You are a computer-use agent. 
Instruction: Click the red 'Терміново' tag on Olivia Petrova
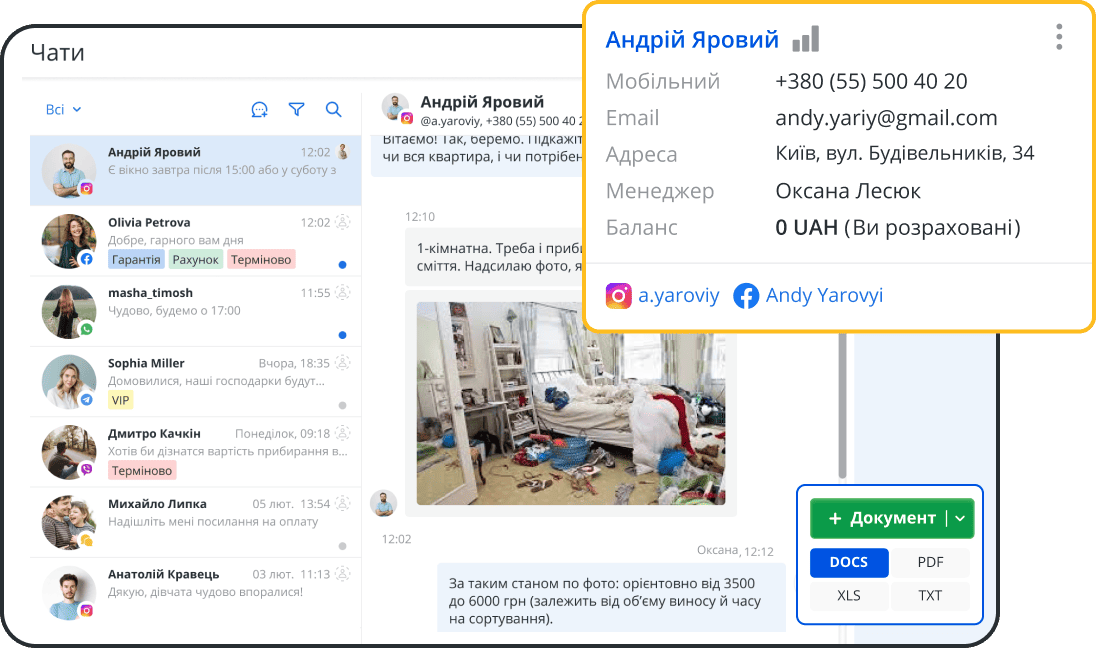coord(260,260)
